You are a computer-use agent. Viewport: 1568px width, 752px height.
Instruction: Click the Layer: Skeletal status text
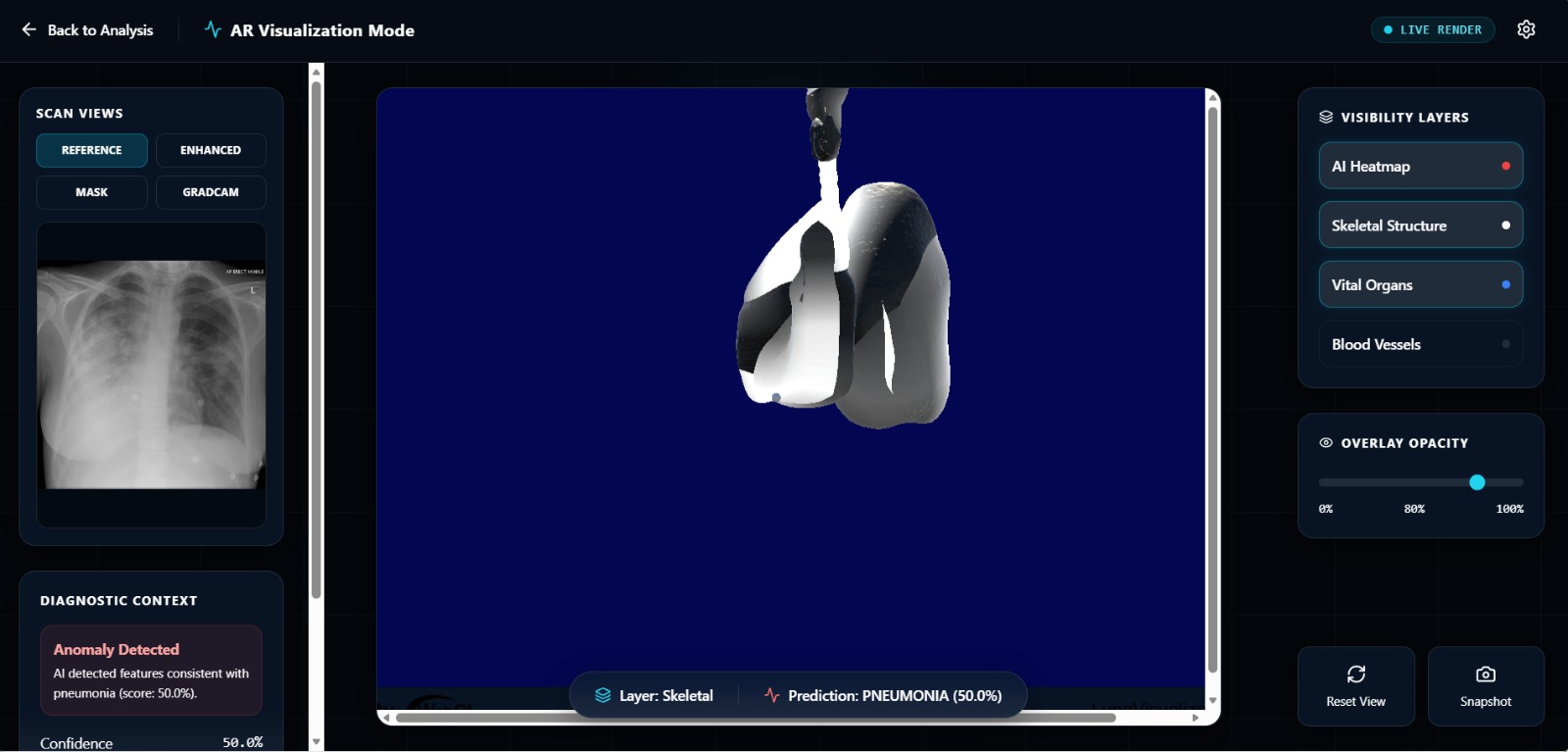click(x=666, y=695)
